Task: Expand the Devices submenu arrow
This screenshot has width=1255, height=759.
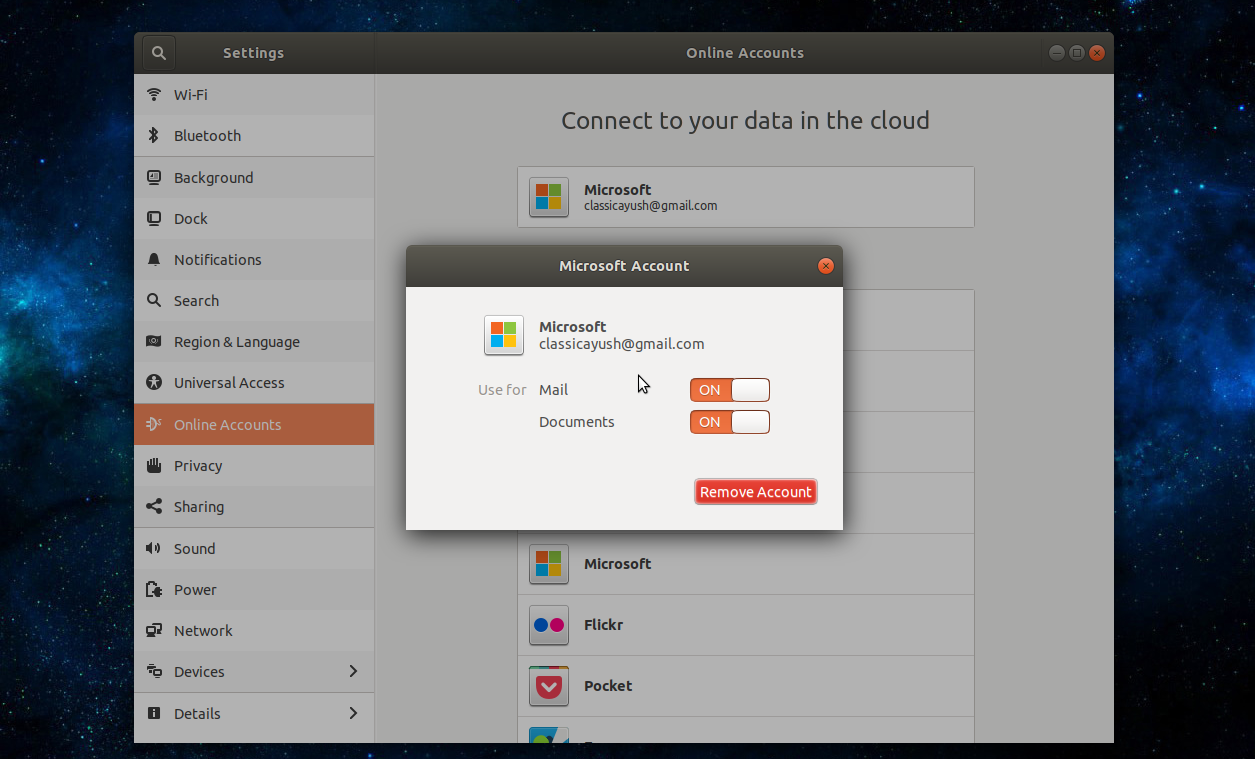Action: pos(353,671)
